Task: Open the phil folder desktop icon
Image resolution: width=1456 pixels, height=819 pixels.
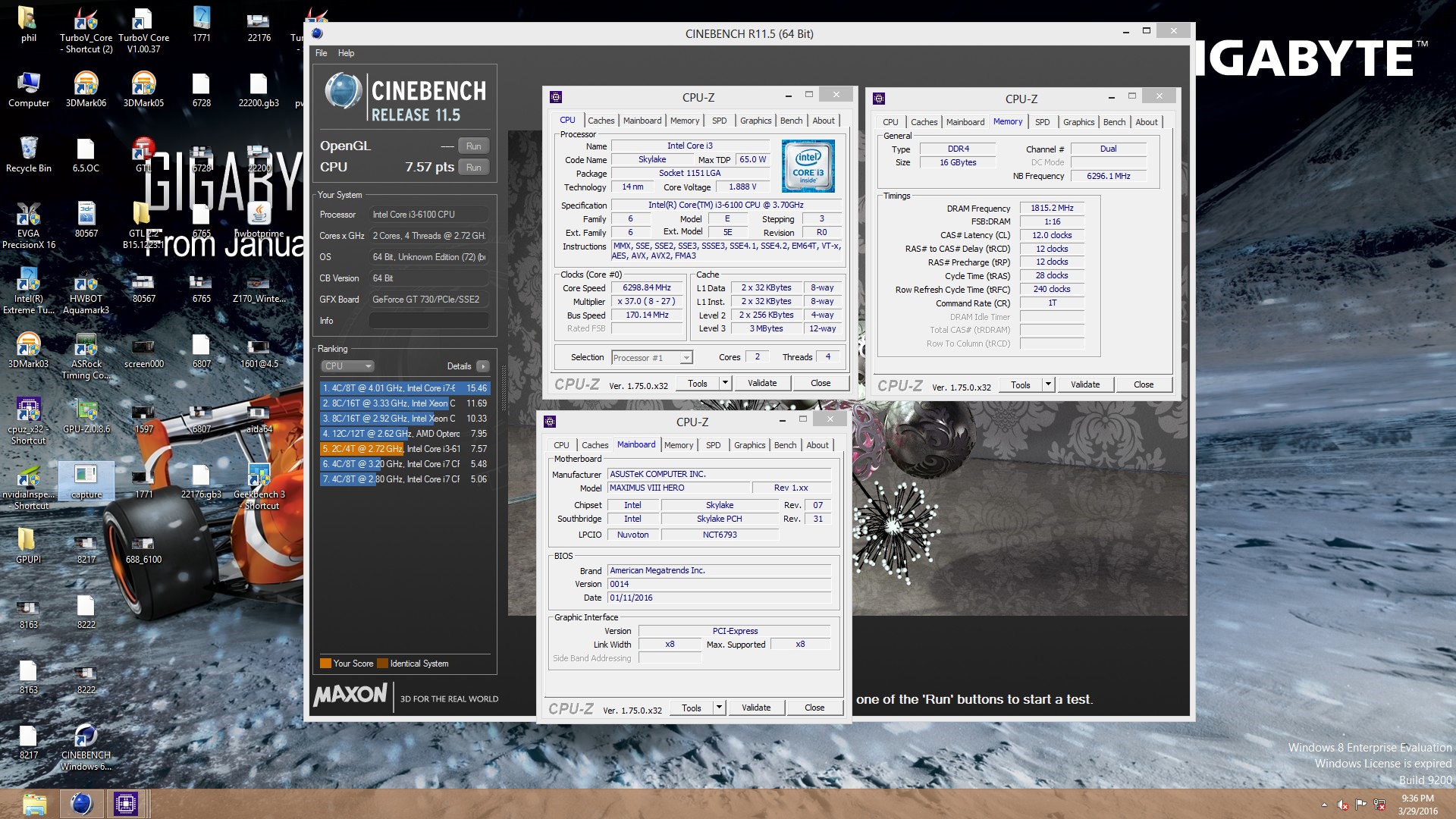Action: [x=28, y=24]
